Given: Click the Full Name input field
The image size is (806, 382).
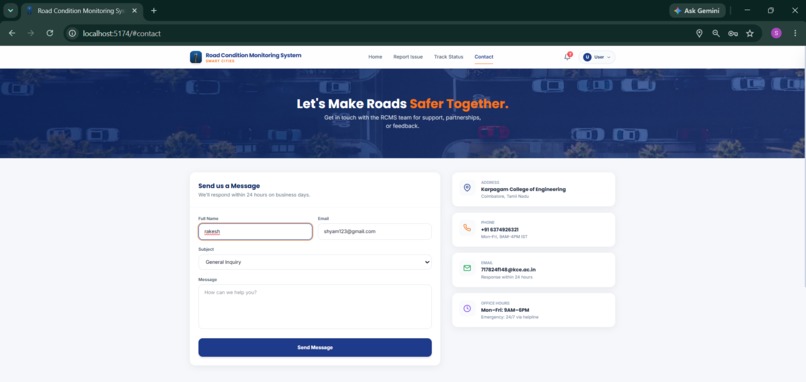Looking at the screenshot, I should pos(255,231).
